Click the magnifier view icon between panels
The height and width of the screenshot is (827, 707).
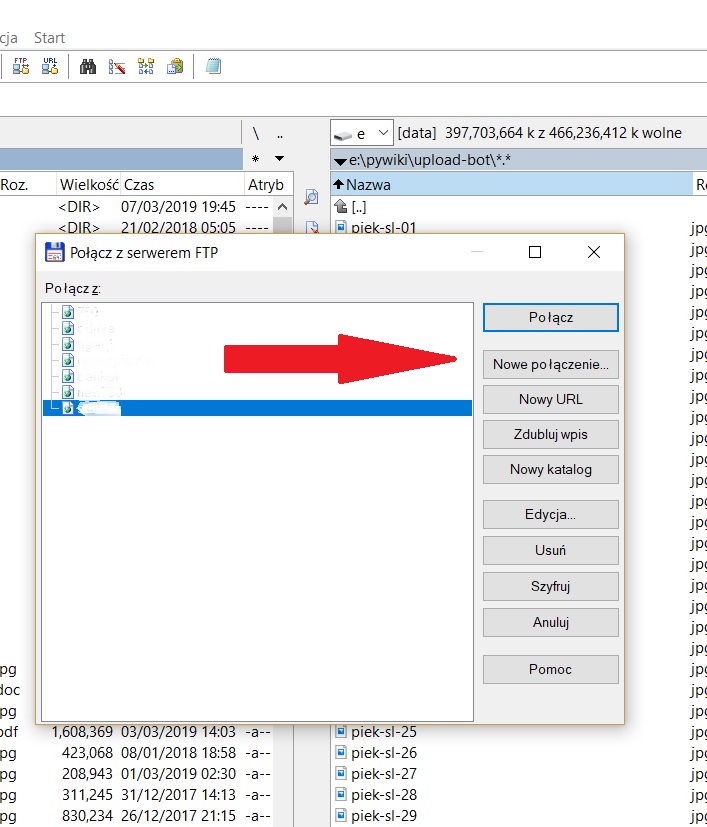tap(311, 197)
